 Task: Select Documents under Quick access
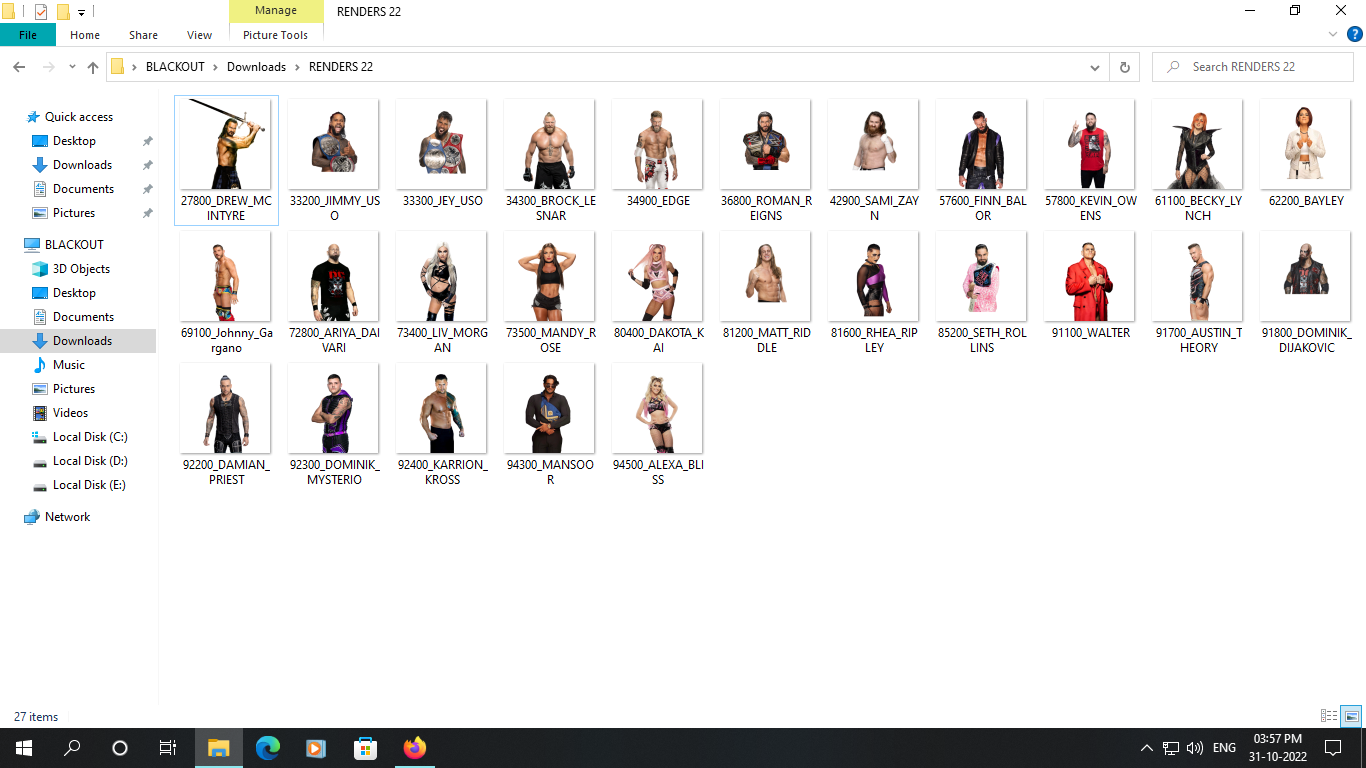(83, 189)
